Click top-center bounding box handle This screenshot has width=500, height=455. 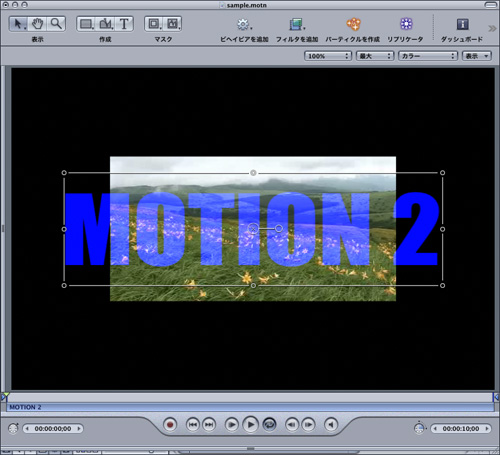tap(253, 173)
